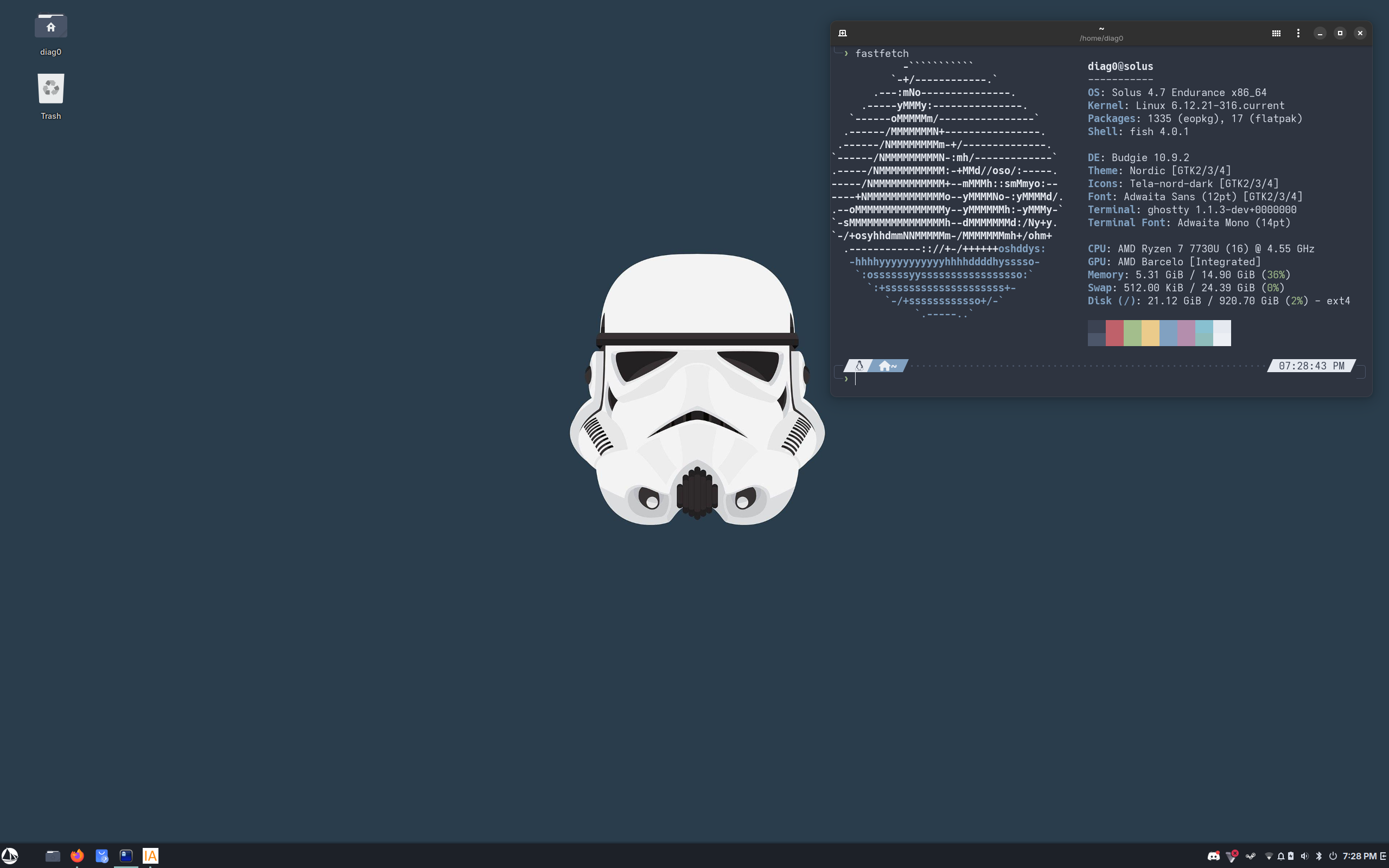Click the 'Shell: fish 4.0.1' line
The image size is (1389, 868).
point(1138,131)
